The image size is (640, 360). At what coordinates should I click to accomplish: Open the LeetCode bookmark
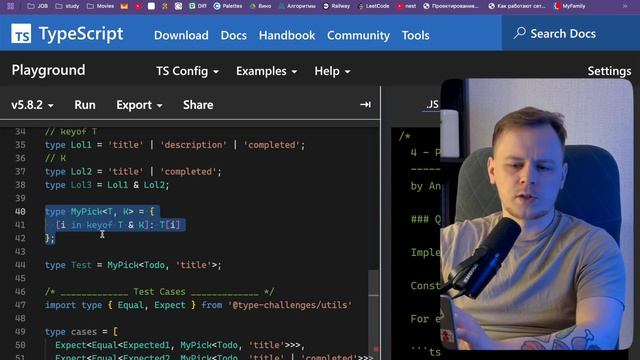point(373,6)
